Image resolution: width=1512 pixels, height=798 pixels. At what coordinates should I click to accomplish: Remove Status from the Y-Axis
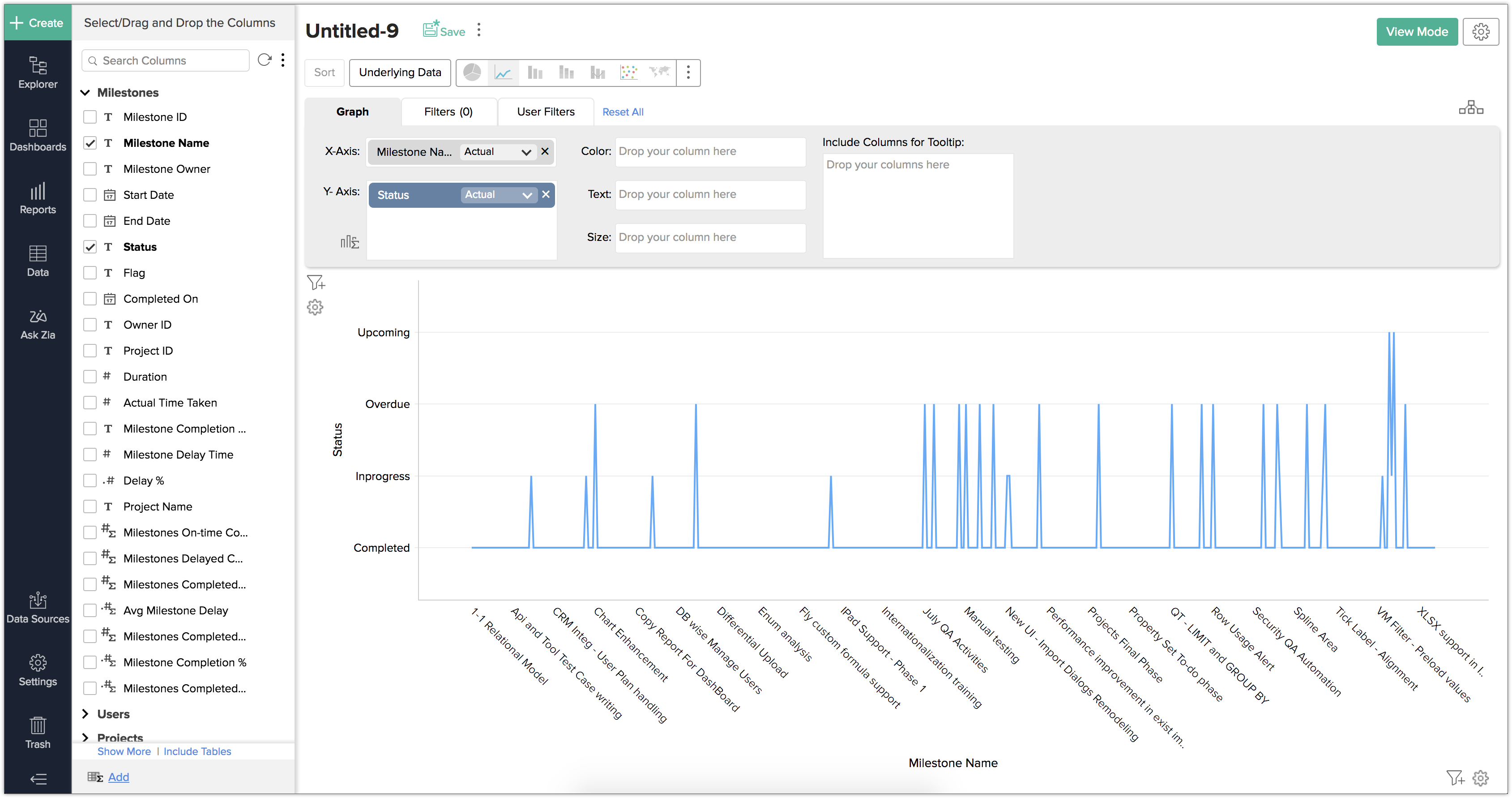(x=546, y=194)
